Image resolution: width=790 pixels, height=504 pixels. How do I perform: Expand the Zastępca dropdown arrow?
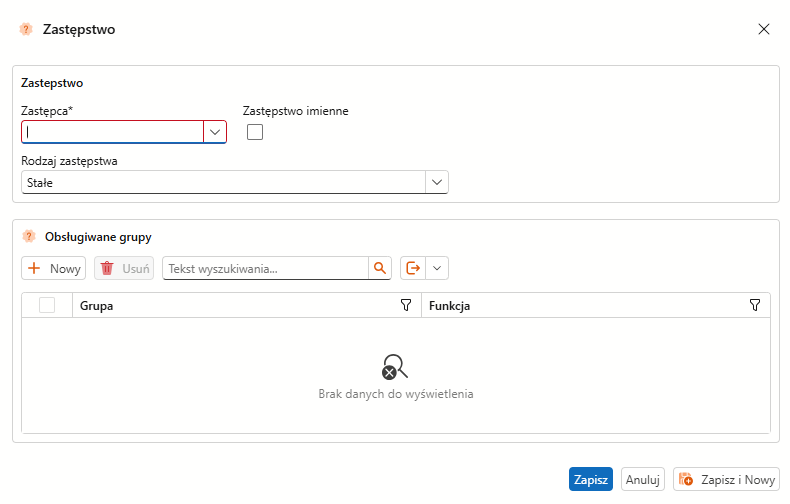click(215, 132)
